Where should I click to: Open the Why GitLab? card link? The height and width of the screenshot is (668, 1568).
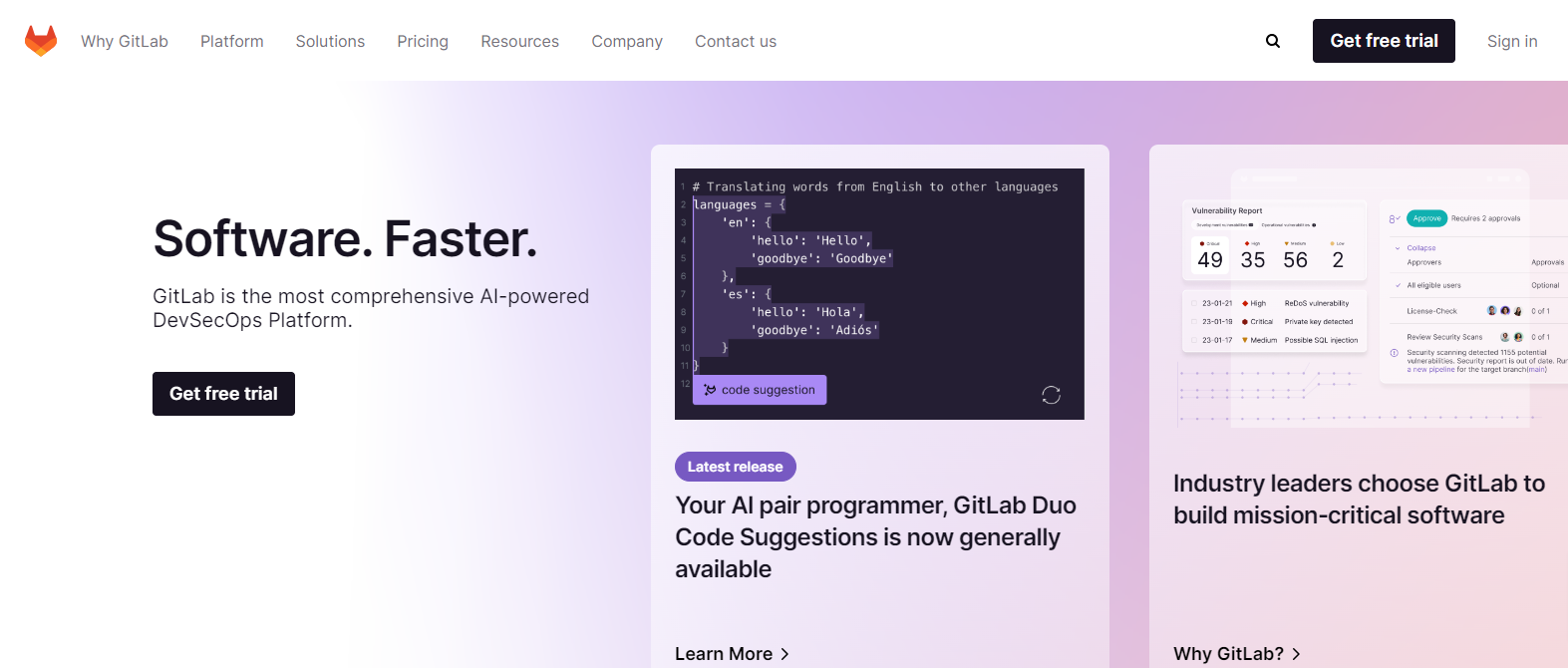coord(1237,654)
